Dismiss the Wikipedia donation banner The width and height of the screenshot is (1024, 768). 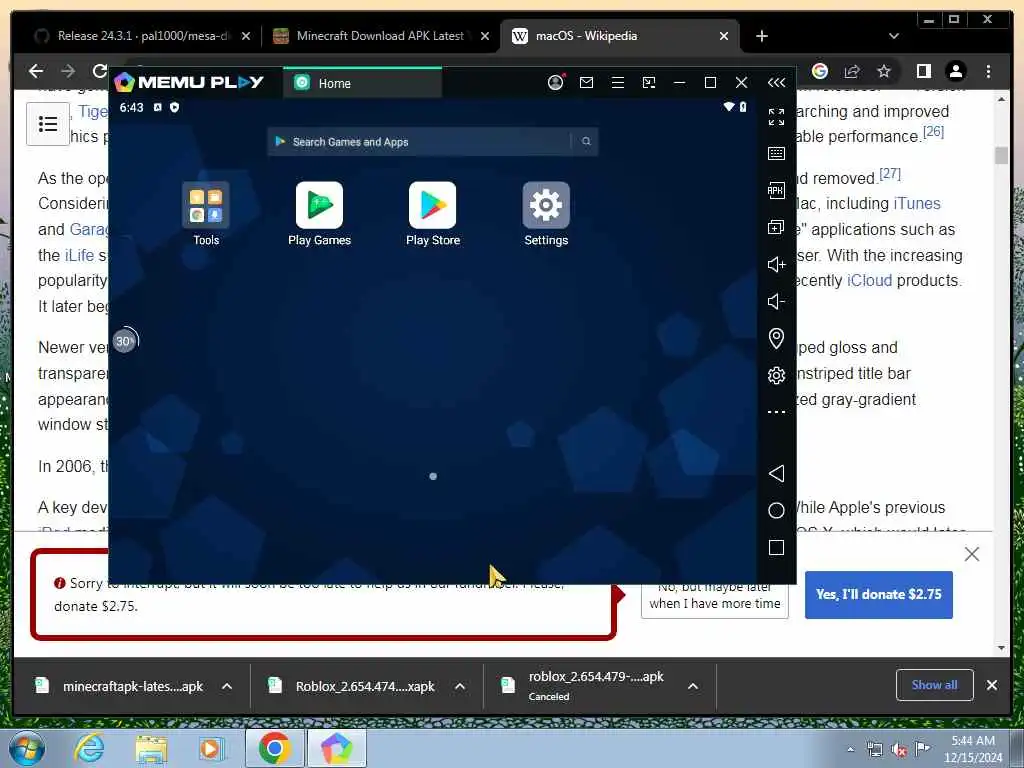click(x=971, y=554)
